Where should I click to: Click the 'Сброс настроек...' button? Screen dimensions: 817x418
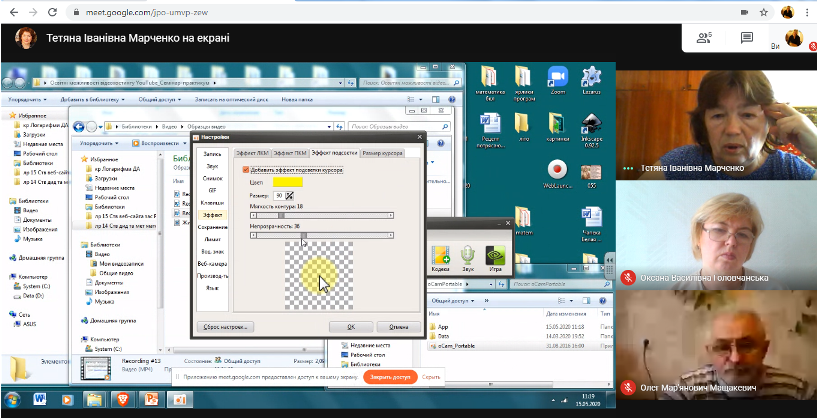click(226, 327)
